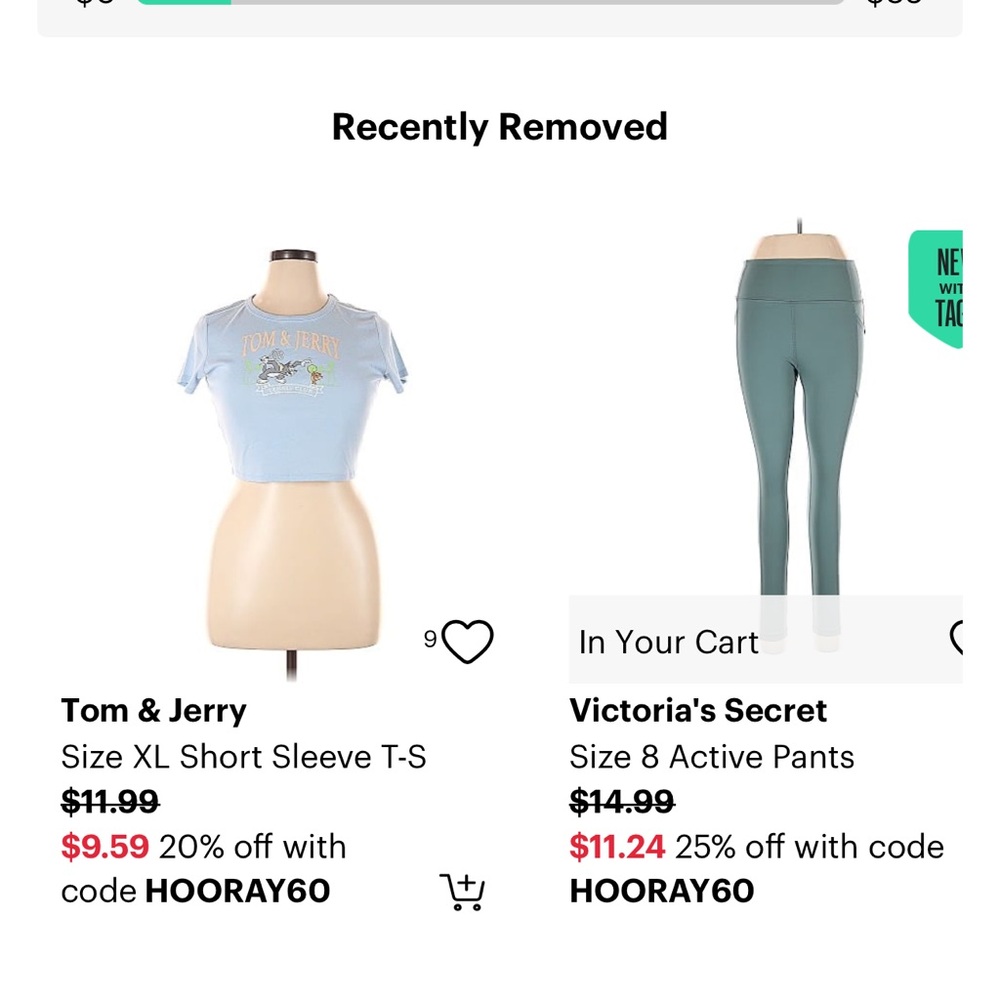Image resolution: width=1000 pixels, height=1000 pixels.
Task: Tap the green New With Tags badge
Action: tap(938, 288)
